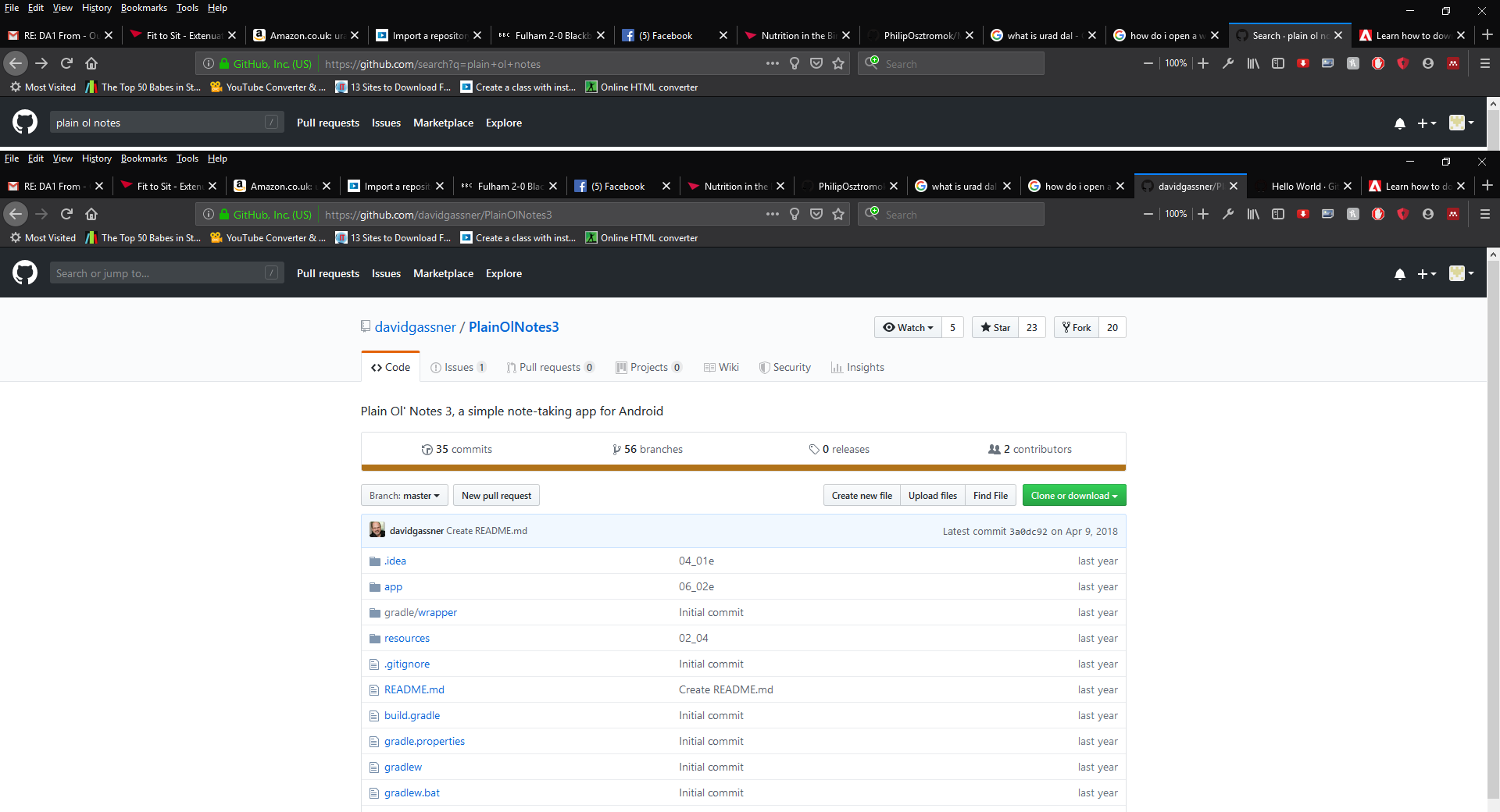Viewport: 1500px width, 812px height.
Task: Select the Code tab
Action: pos(391,367)
